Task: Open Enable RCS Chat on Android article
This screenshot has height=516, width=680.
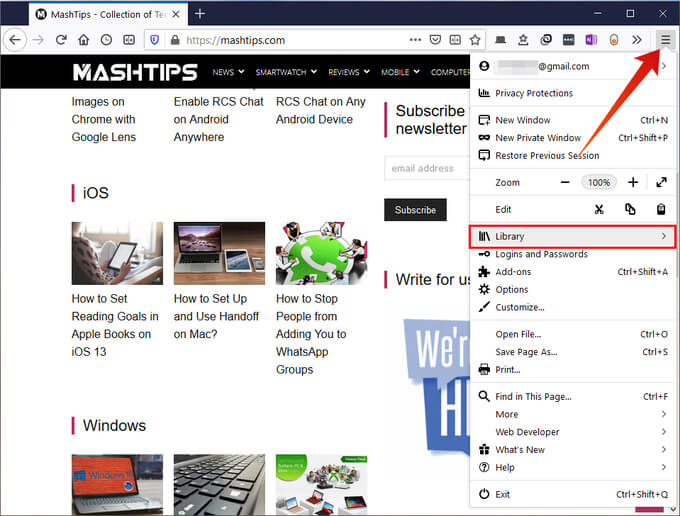Action: pyautogui.click(x=218, y=119)
